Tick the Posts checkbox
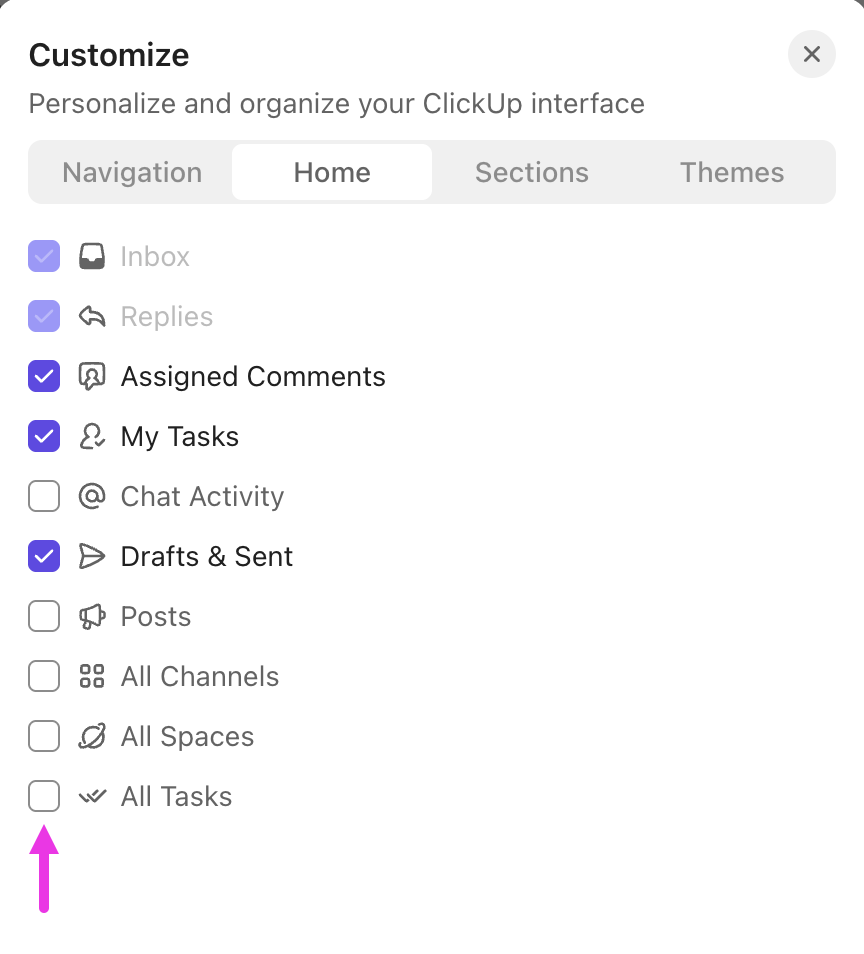This screenshot has width=864, height=954. click(44, 616)
